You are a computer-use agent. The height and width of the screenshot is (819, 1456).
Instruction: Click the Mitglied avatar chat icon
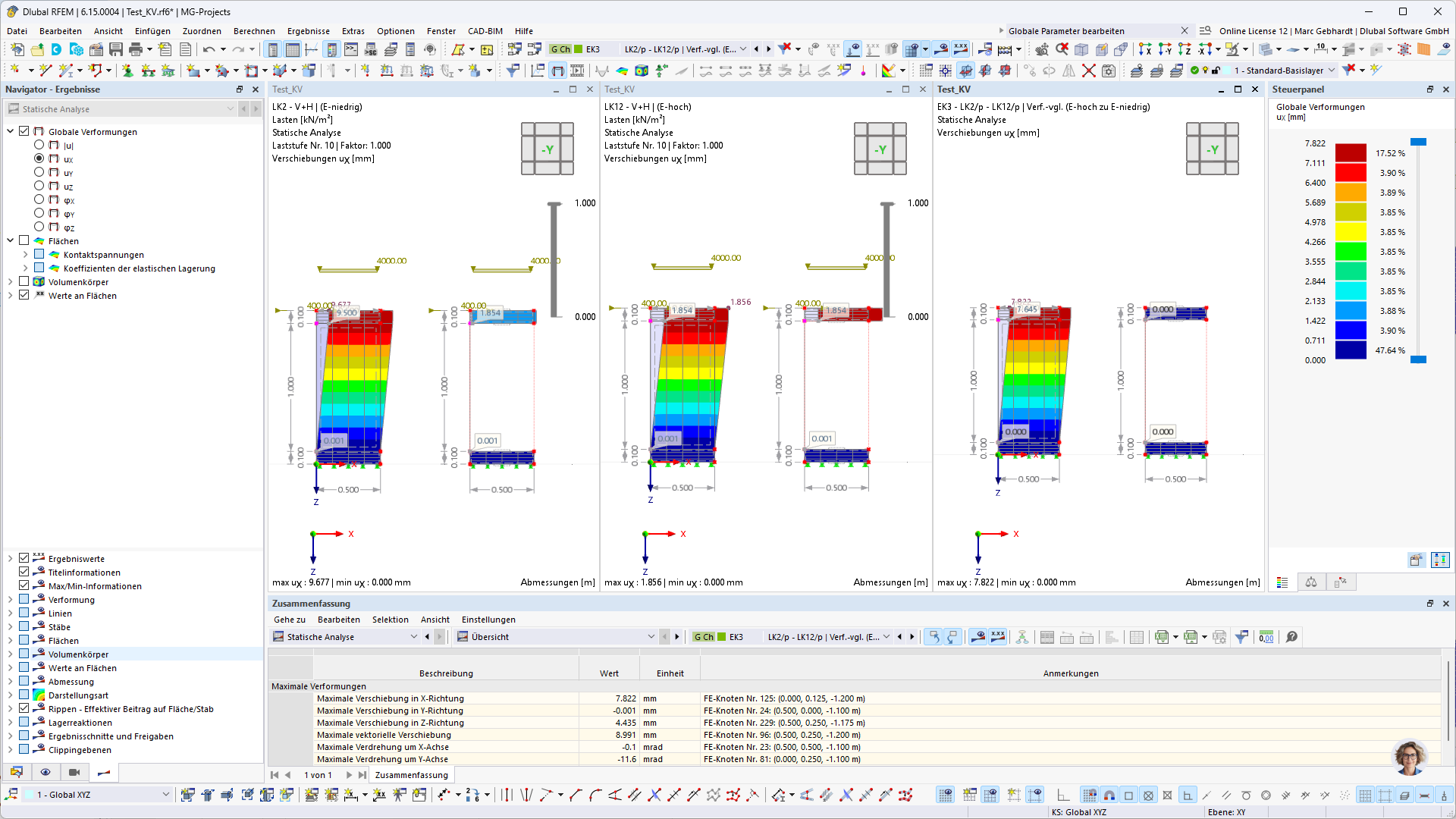pyautogui.click(x=1410, y=758)
